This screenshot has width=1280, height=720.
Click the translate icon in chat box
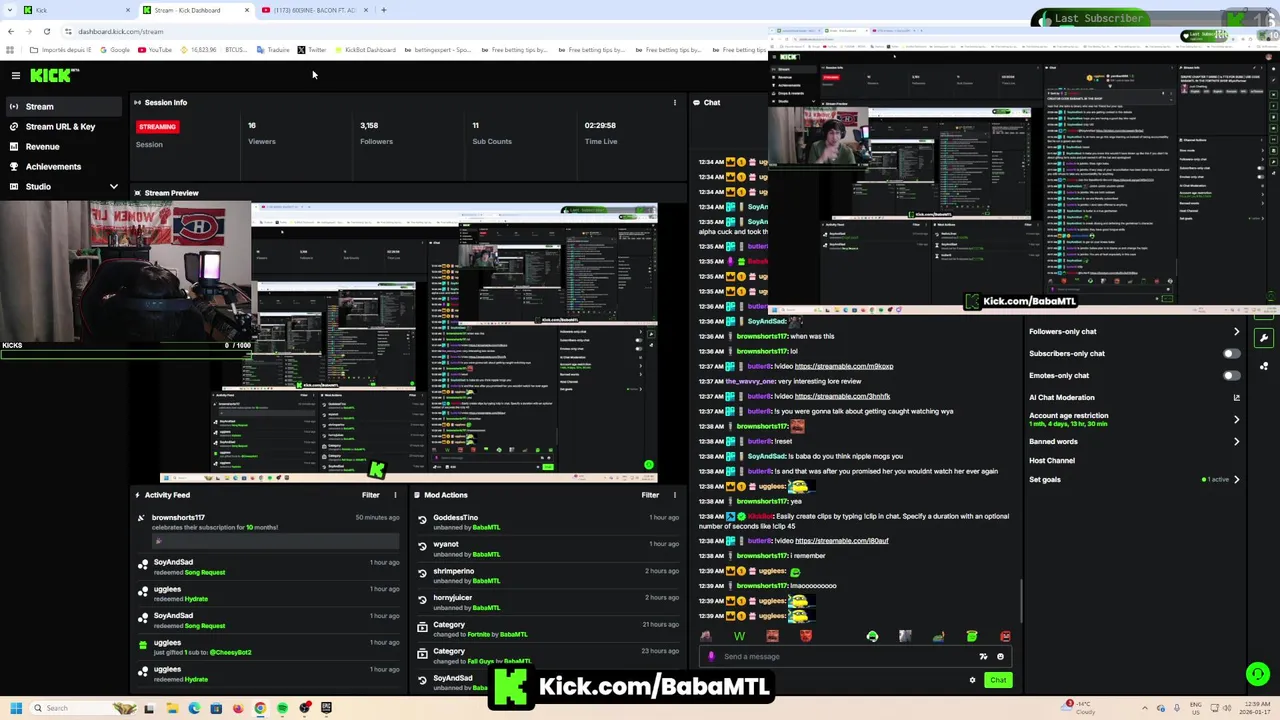[x=983, y=657]
